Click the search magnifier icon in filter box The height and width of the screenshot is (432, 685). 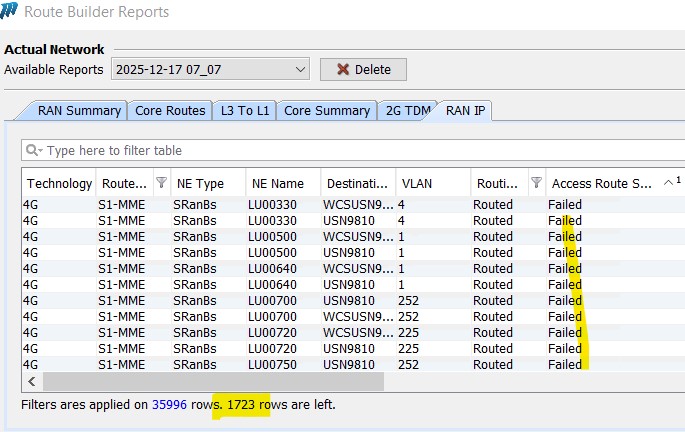(33, 151)
